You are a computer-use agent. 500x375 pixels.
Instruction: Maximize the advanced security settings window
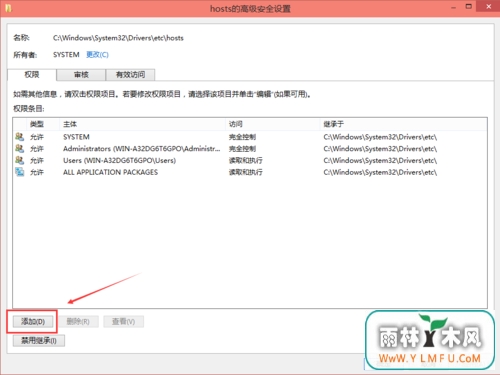[469, 7]
